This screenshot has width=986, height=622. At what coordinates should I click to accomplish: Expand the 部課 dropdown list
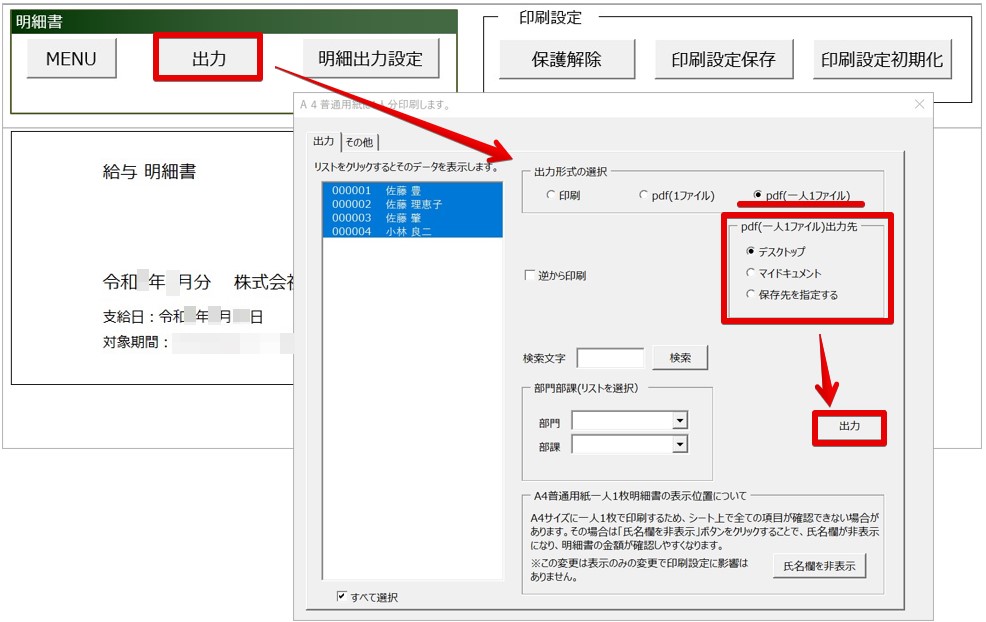[680, 445]
